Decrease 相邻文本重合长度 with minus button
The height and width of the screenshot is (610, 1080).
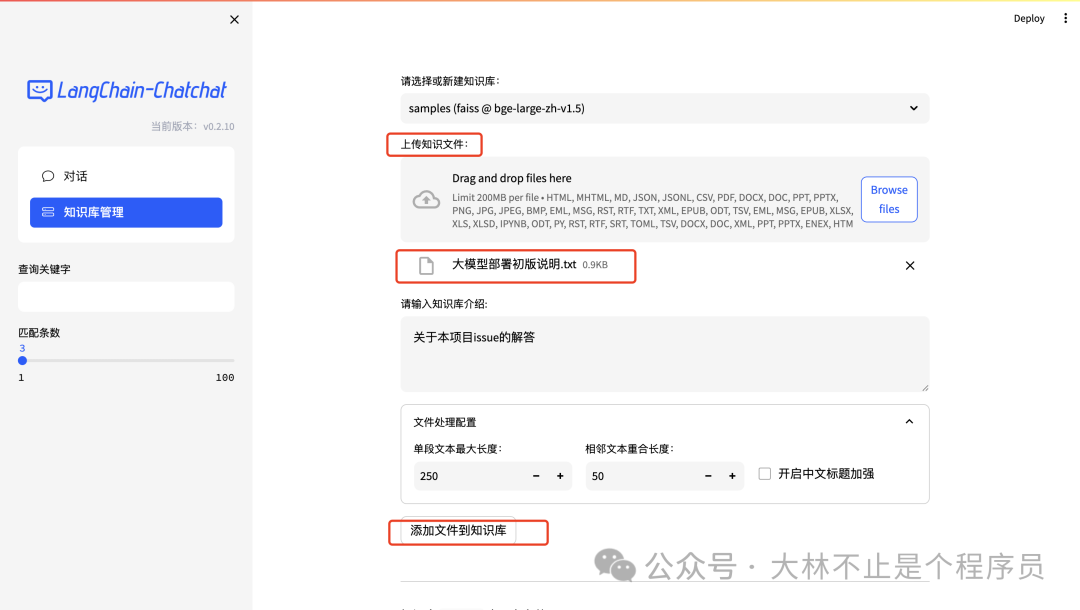pos(708,476)
